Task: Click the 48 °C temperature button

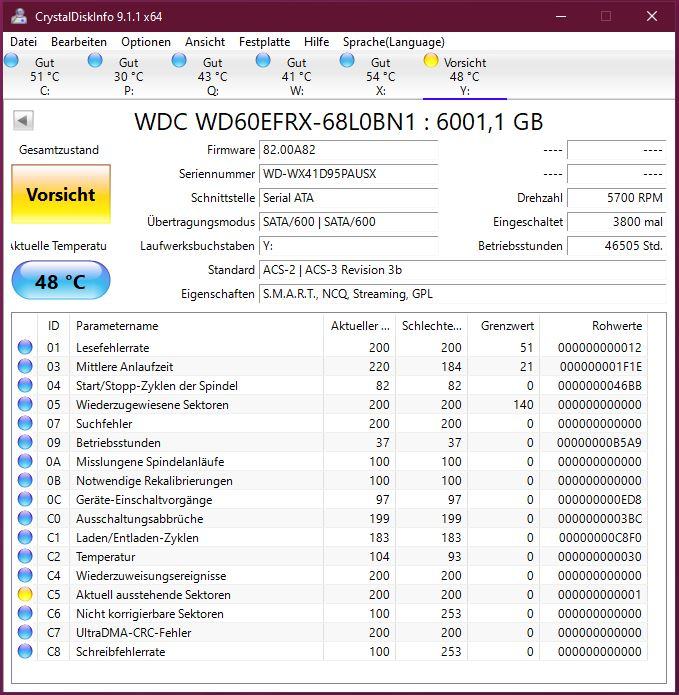Action: click(x=61, y=281)
